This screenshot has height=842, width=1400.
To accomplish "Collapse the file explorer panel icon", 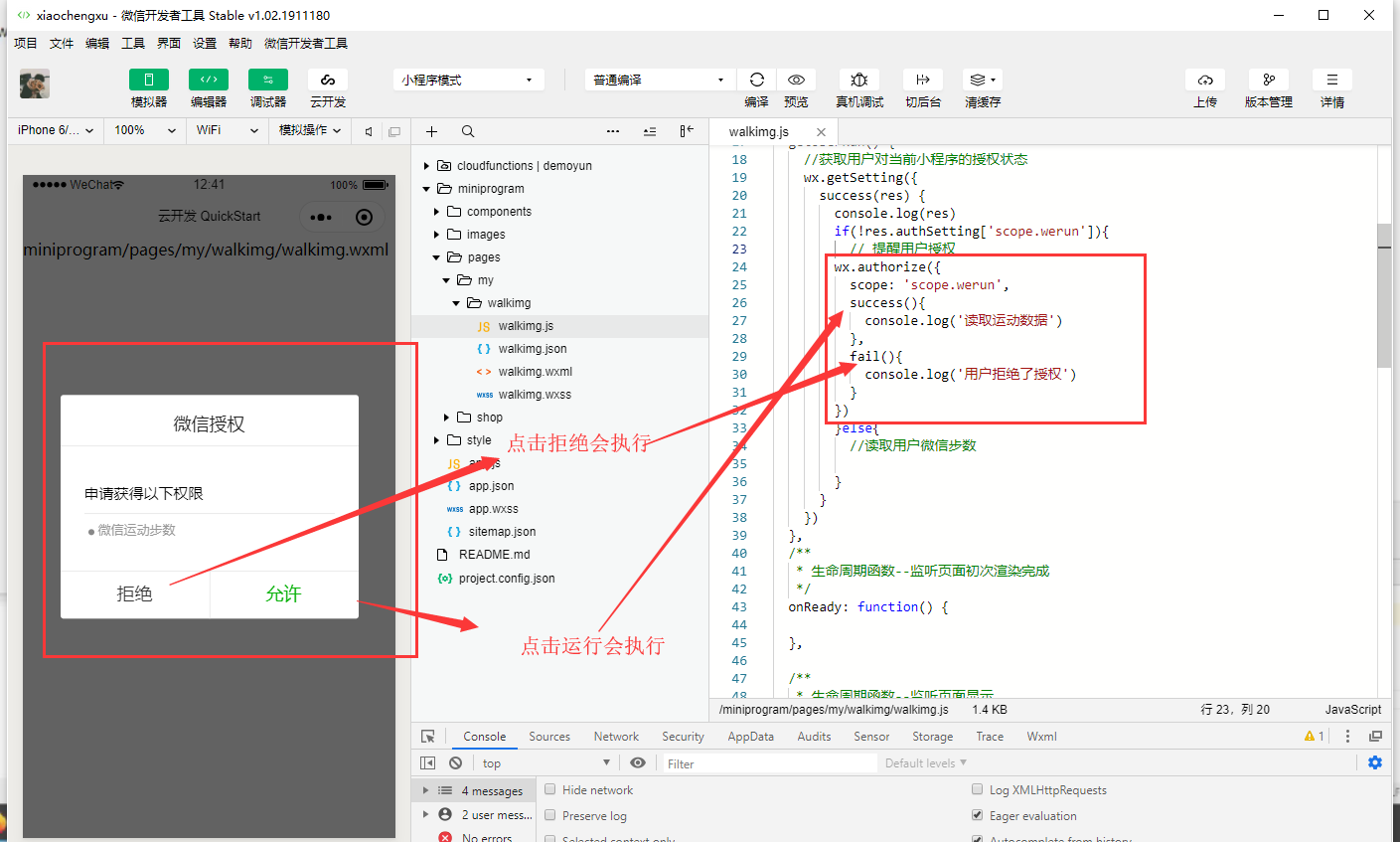I will [687, 131].
